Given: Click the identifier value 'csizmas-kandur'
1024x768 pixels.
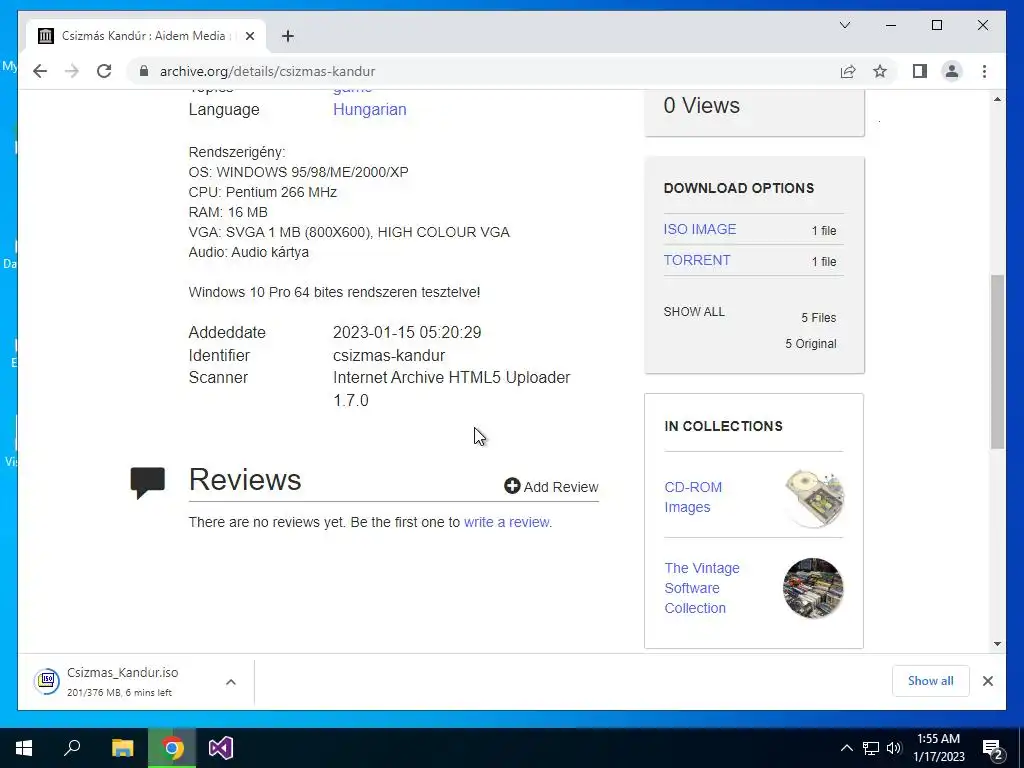Looking at the screenshot, I should [389, 355].
